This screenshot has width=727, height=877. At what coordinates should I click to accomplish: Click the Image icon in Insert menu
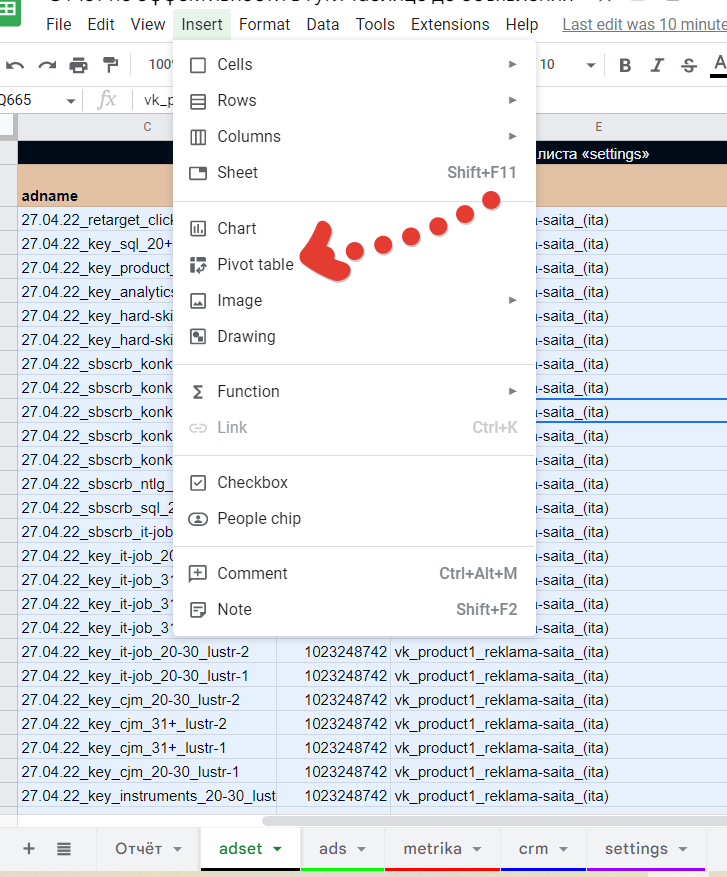click(198, 301)
